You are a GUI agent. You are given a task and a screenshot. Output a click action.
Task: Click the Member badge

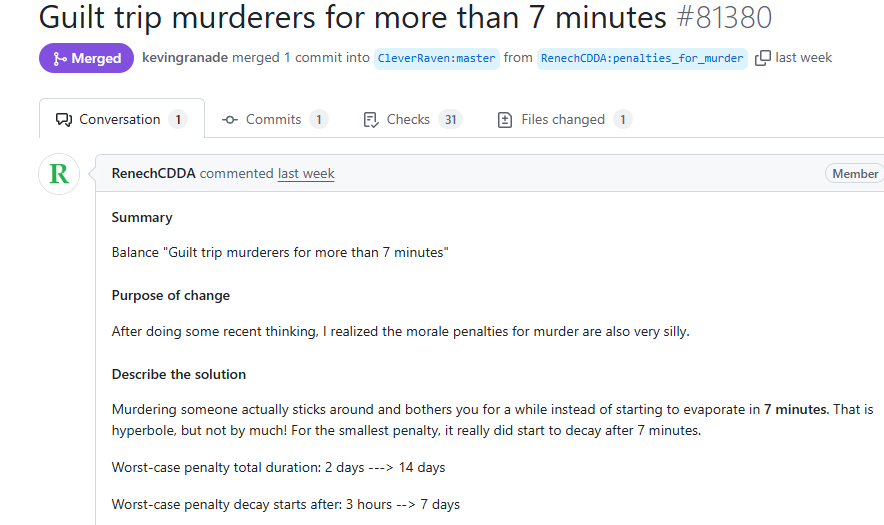(x=855, y=174)
